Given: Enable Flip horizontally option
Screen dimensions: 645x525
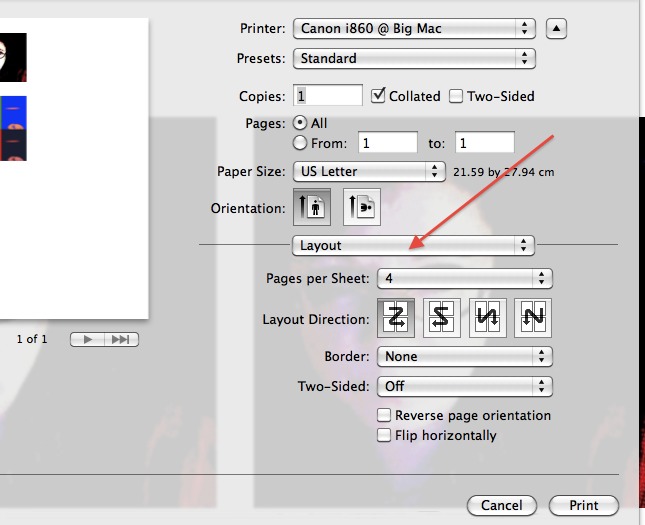Looking at the screenshot, I should pos(384,435).
